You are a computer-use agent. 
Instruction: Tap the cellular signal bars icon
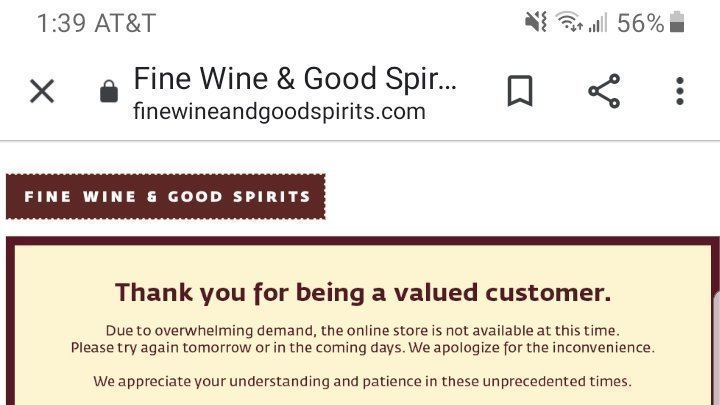[x=597, y=22]
